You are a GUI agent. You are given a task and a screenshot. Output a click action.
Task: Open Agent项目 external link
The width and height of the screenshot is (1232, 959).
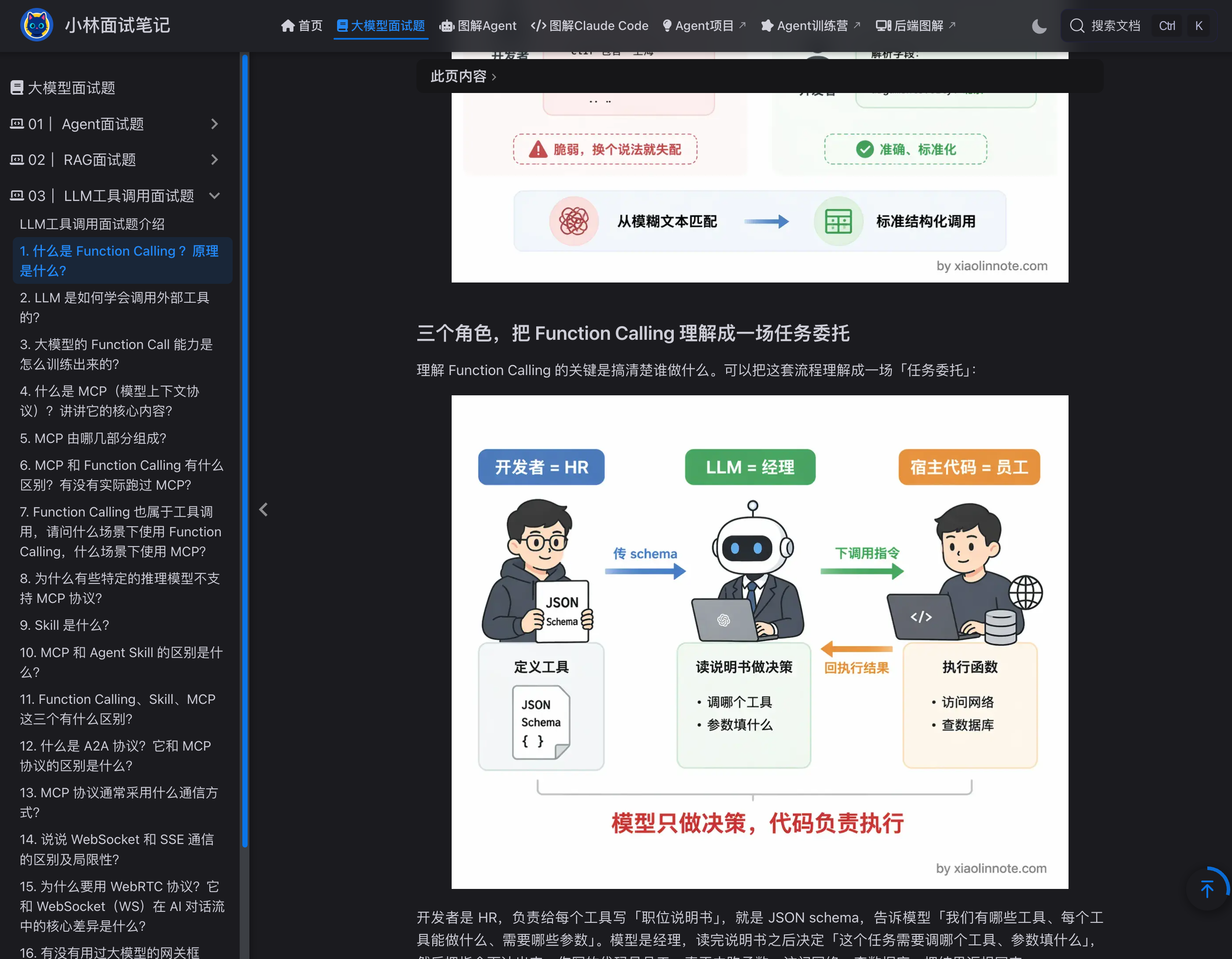tap(704, 26)
